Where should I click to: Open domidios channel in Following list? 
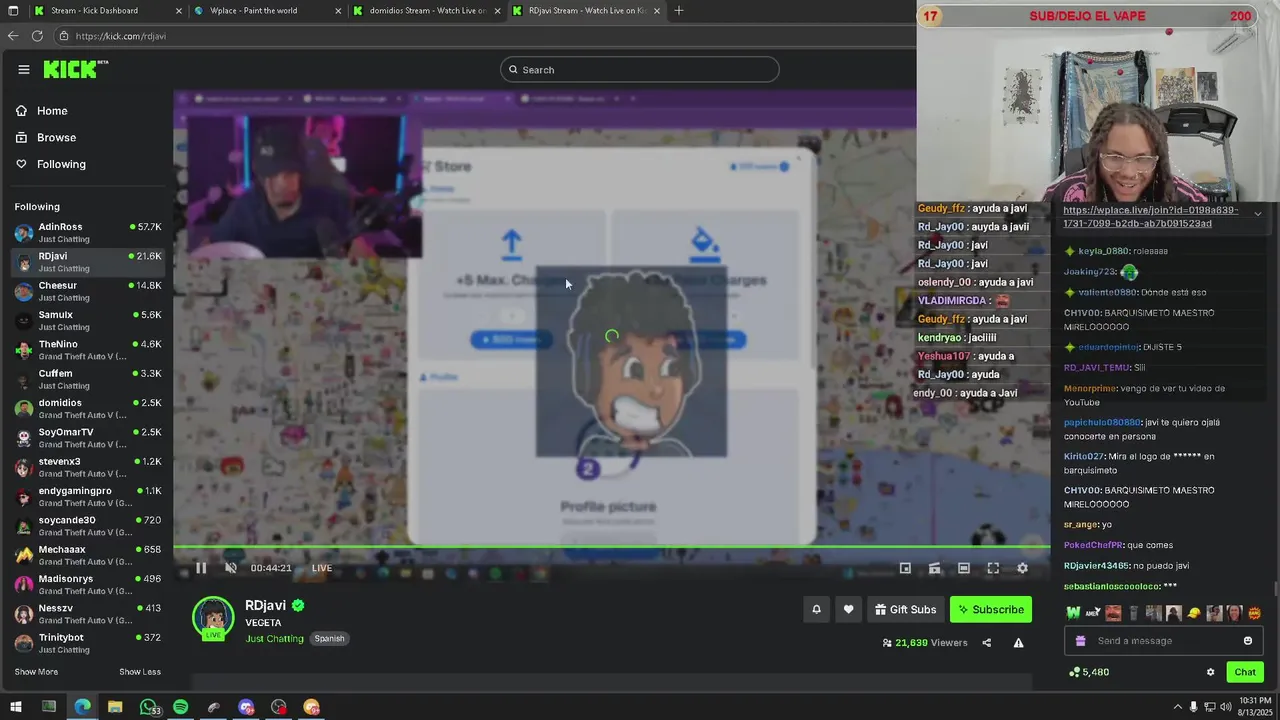88,408
